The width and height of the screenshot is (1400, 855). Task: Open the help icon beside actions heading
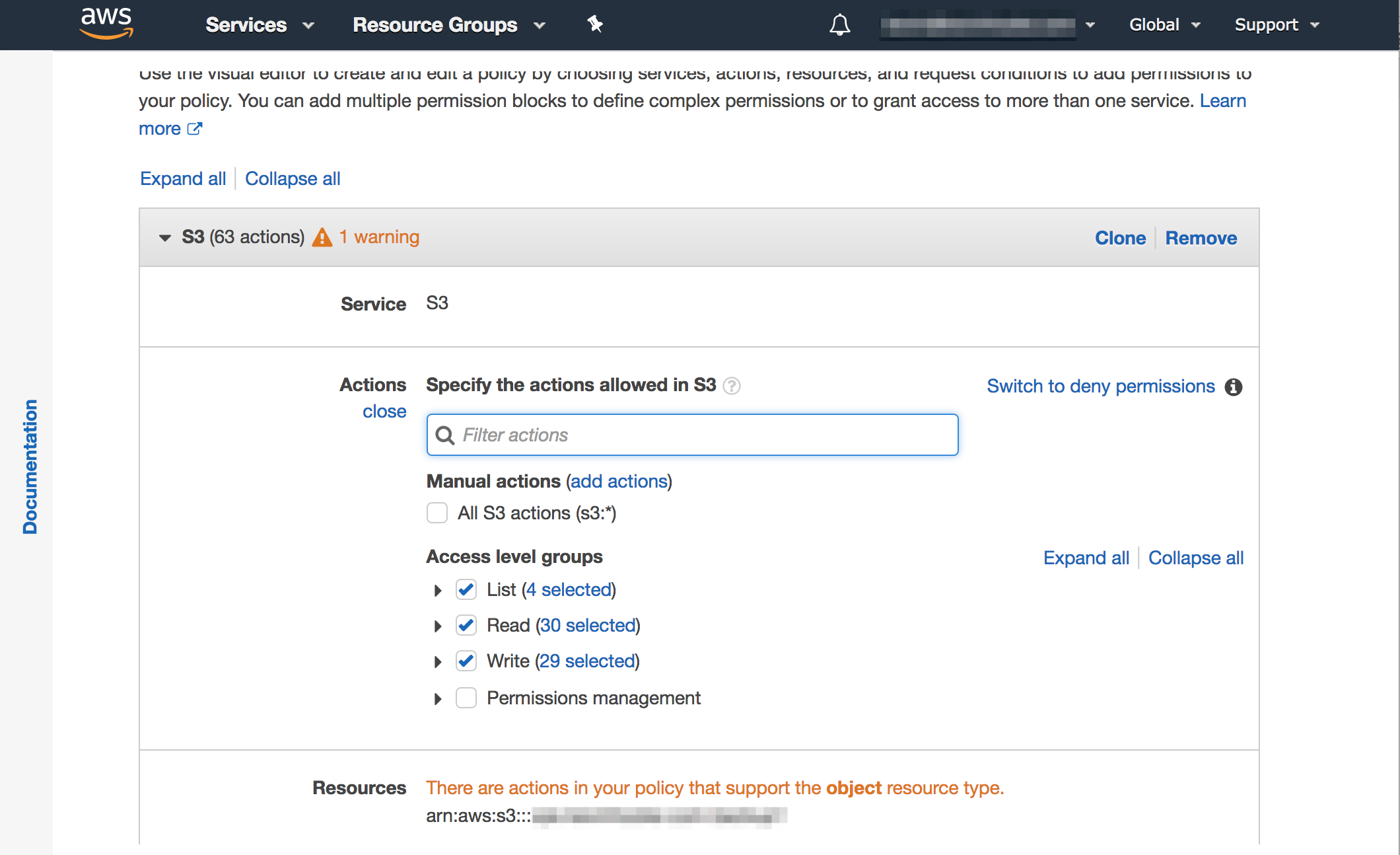(x=732, y=386)
